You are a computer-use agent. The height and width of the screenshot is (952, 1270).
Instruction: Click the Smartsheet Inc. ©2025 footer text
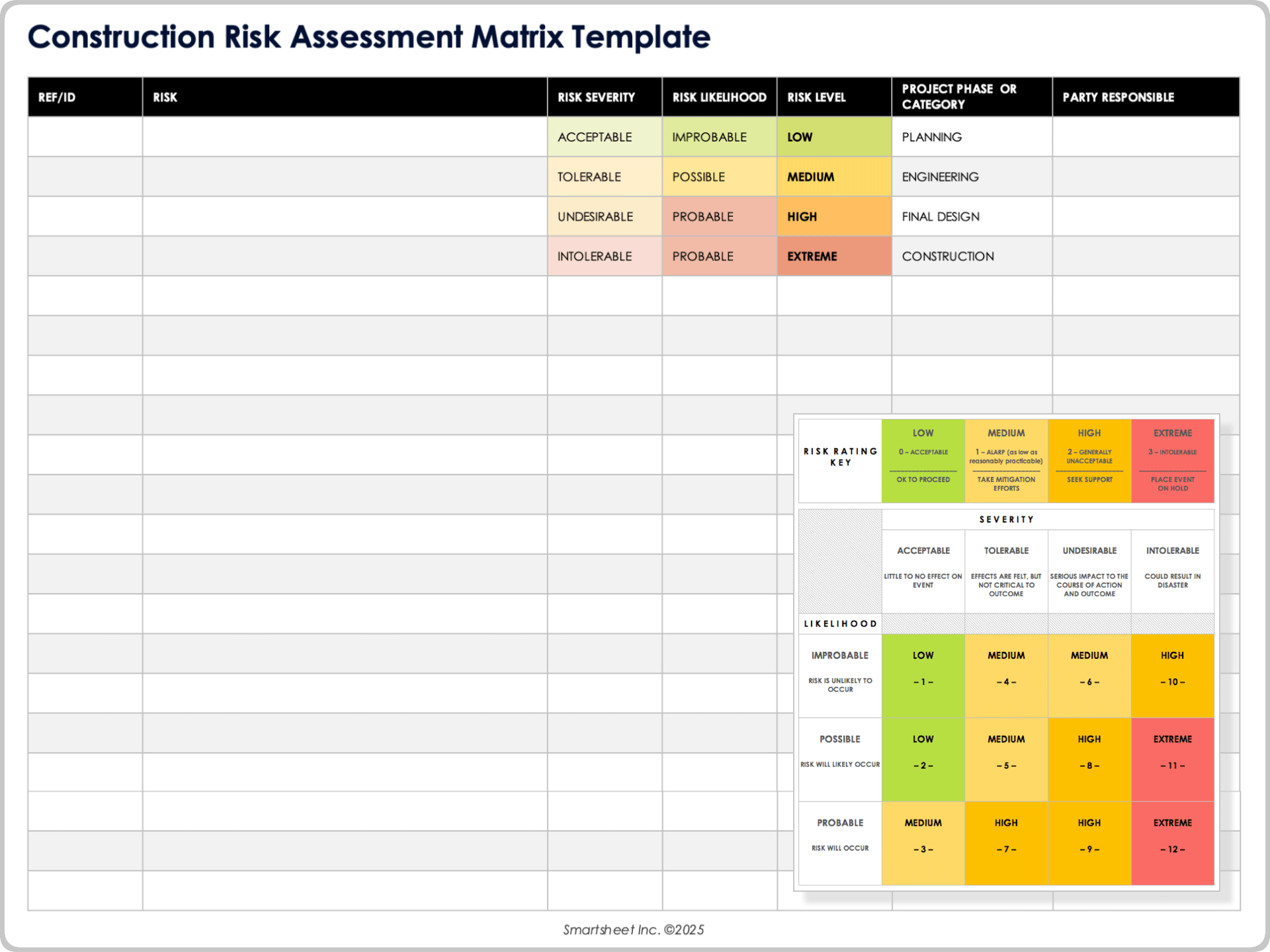633,929
